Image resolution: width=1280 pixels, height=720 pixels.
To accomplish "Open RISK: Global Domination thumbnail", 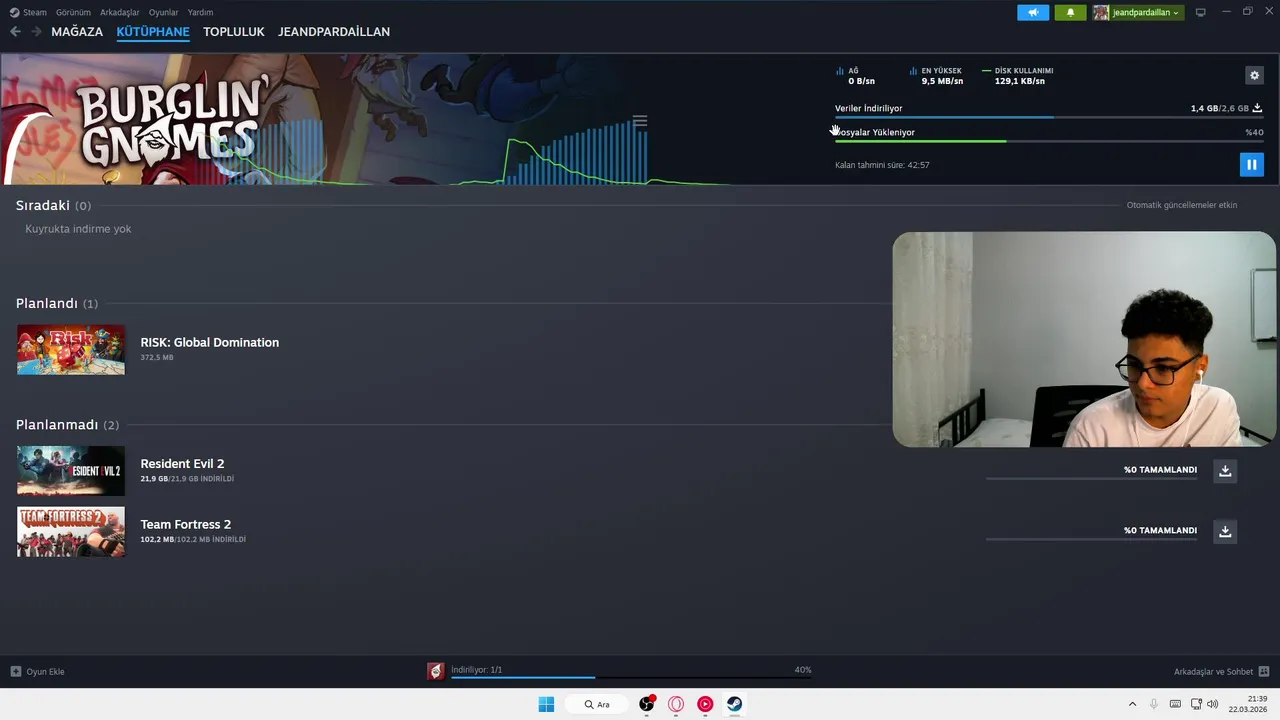I will tap(71, 350).
